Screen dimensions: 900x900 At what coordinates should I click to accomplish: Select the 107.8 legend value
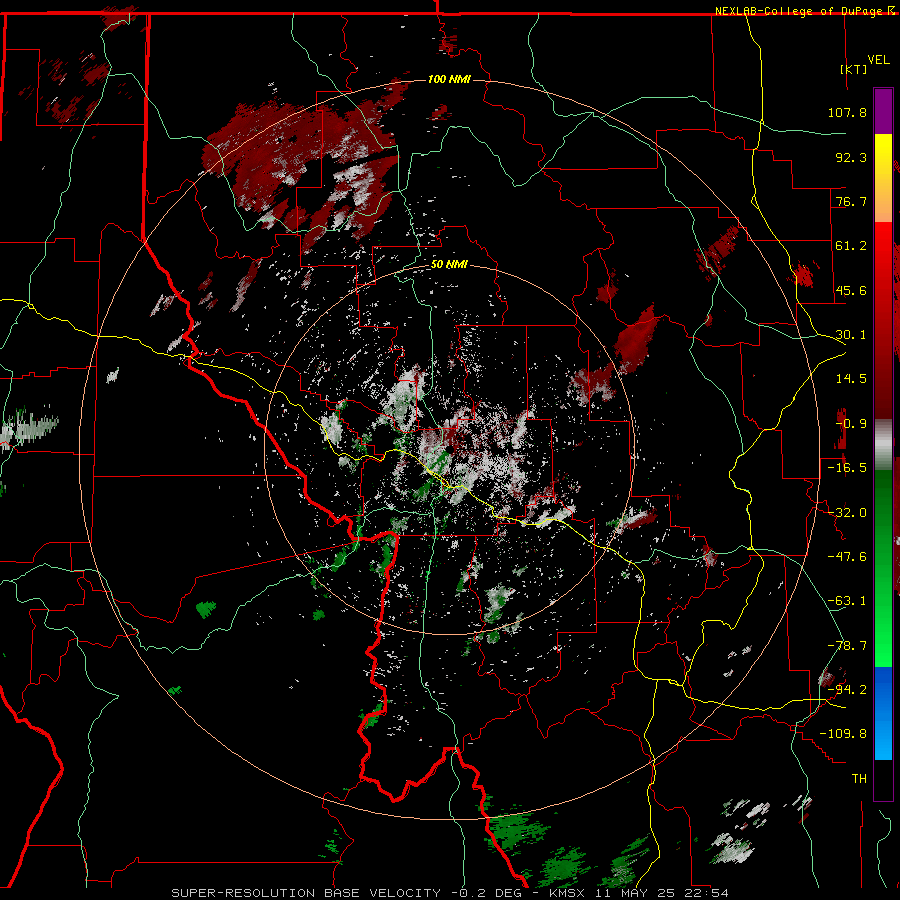847,112
